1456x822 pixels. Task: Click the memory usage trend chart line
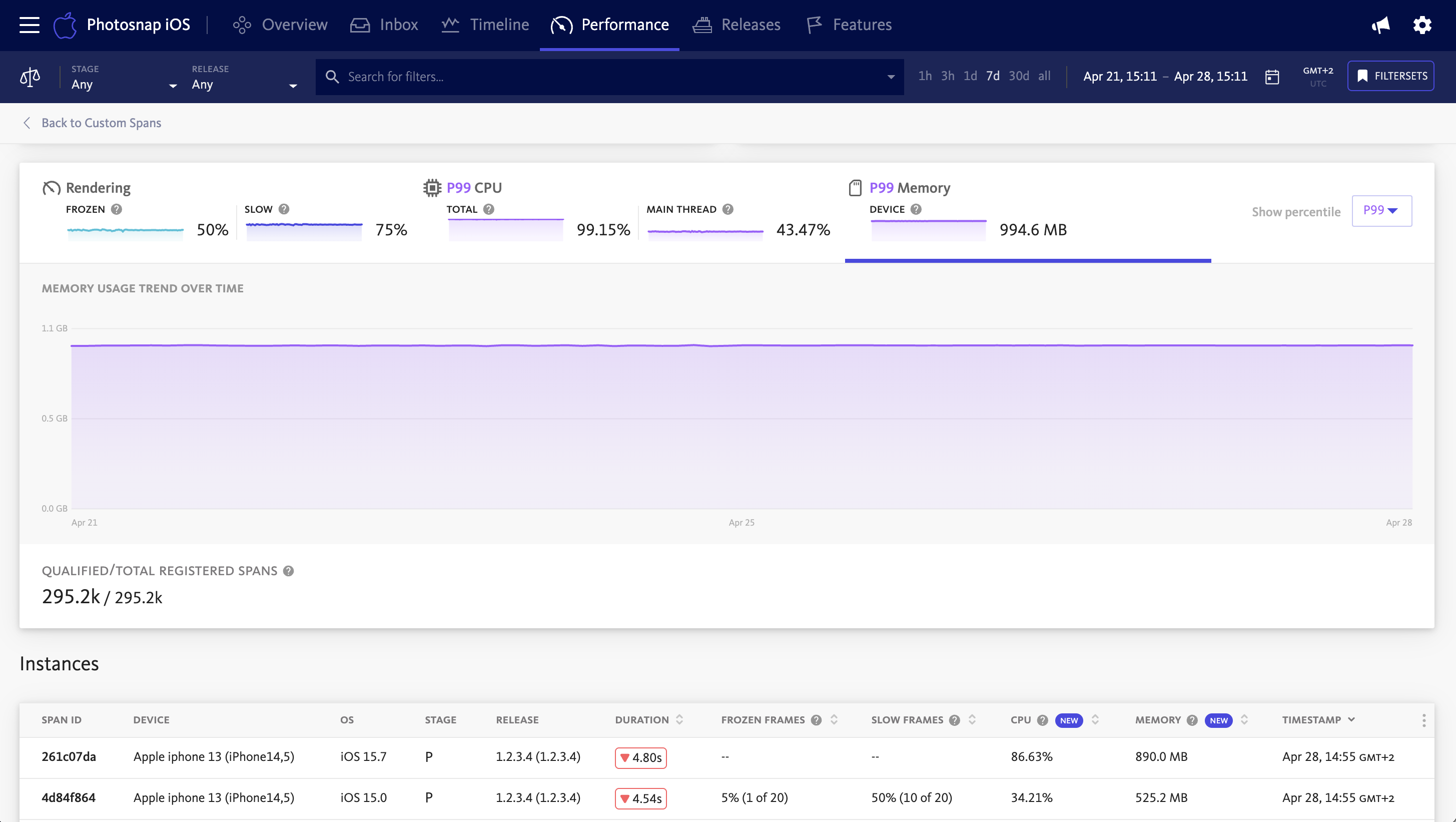pyautogui.click(x=742, y=345)
